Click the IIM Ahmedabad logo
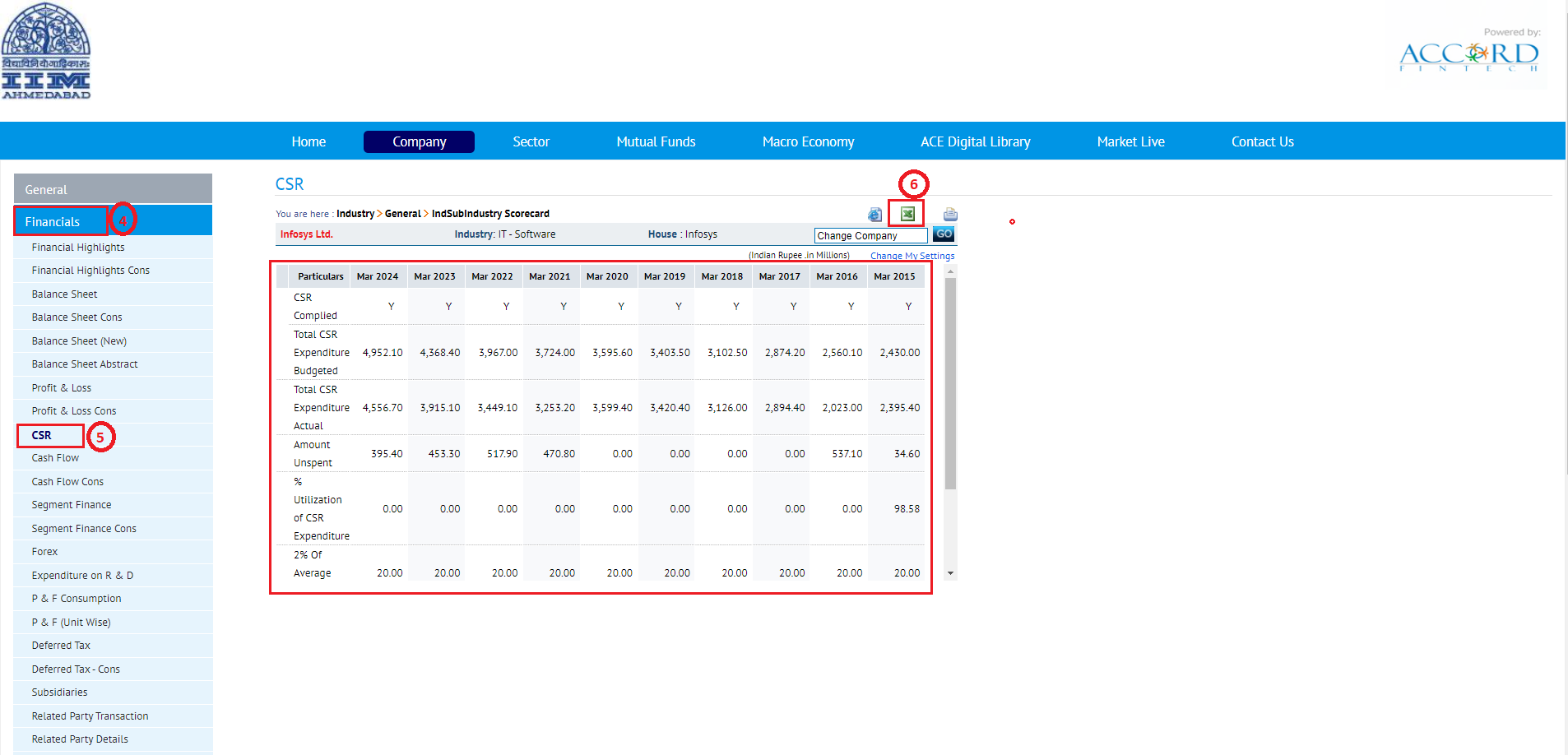The image size is (1568, 755). coord(46,51)
